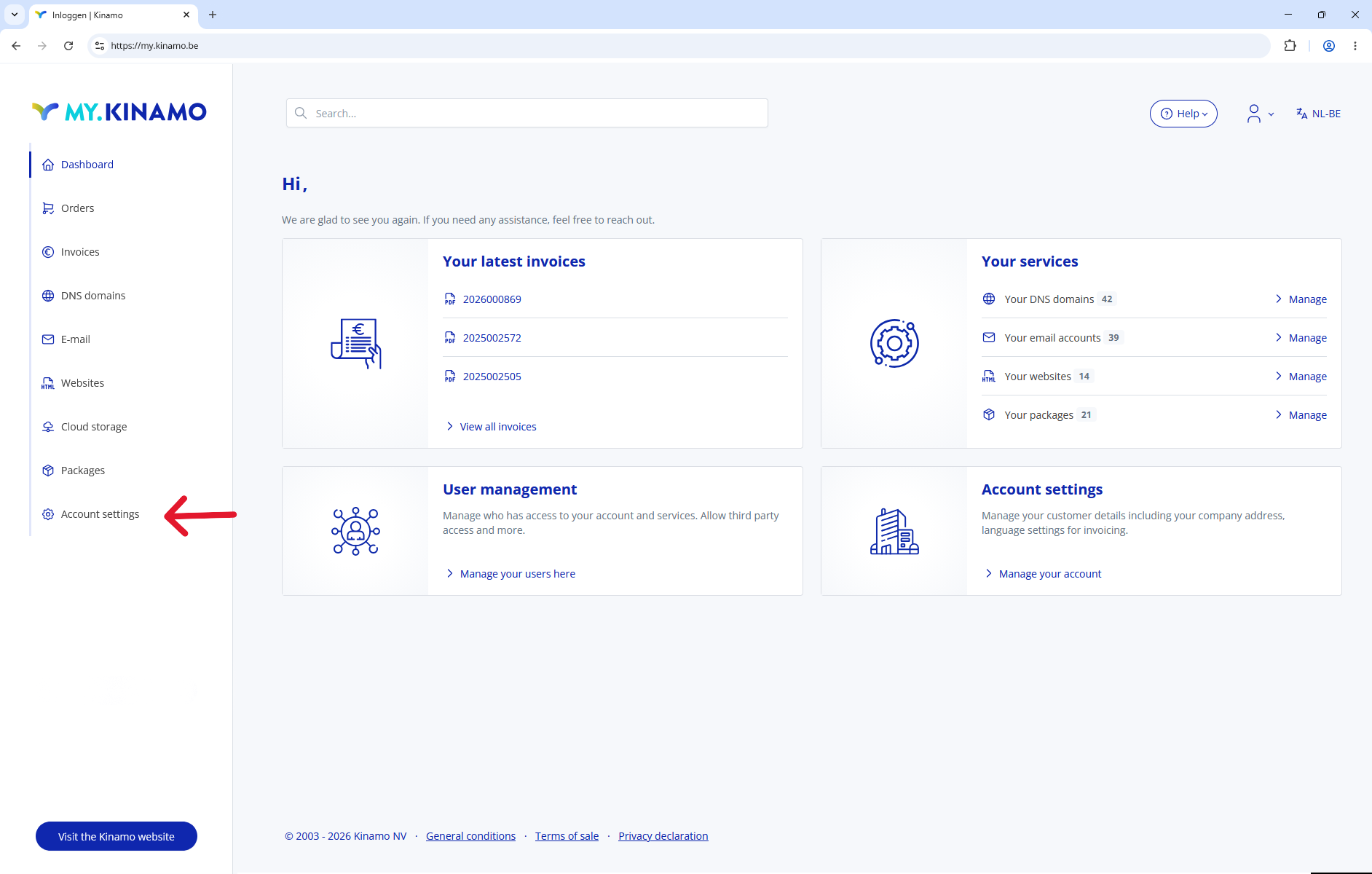
Task: Click Manage your account link
Action: [1043, 574]
